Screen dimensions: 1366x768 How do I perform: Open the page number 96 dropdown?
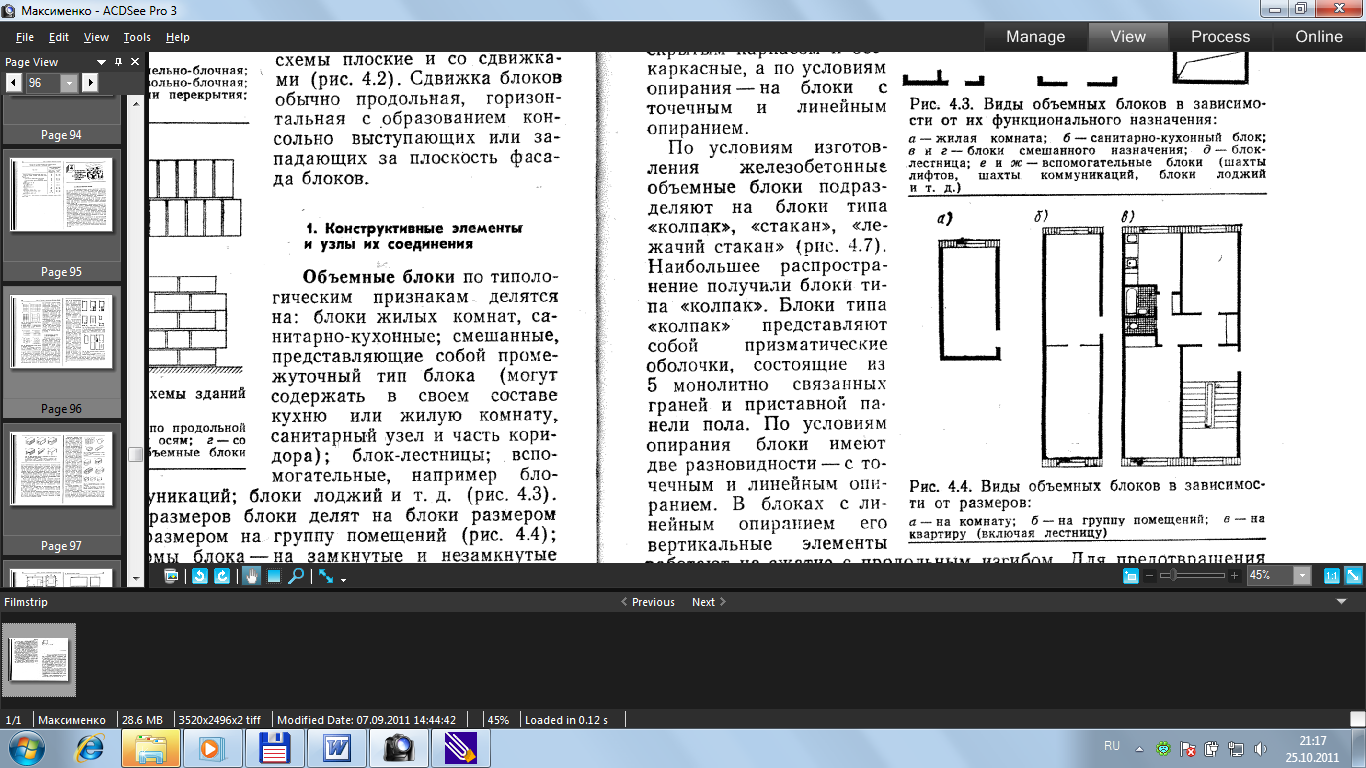[70, 83]
